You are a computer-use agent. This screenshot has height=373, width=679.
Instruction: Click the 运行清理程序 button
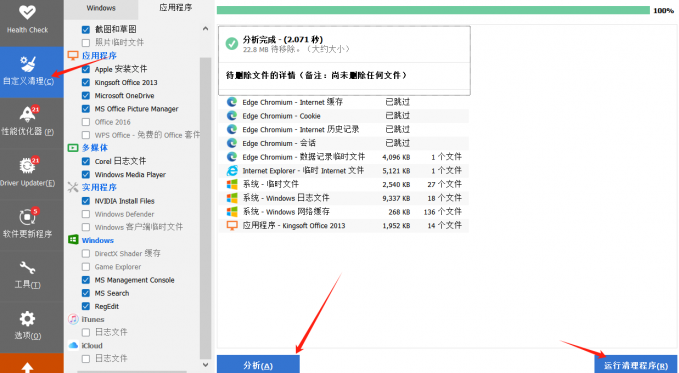click(636, 365)
